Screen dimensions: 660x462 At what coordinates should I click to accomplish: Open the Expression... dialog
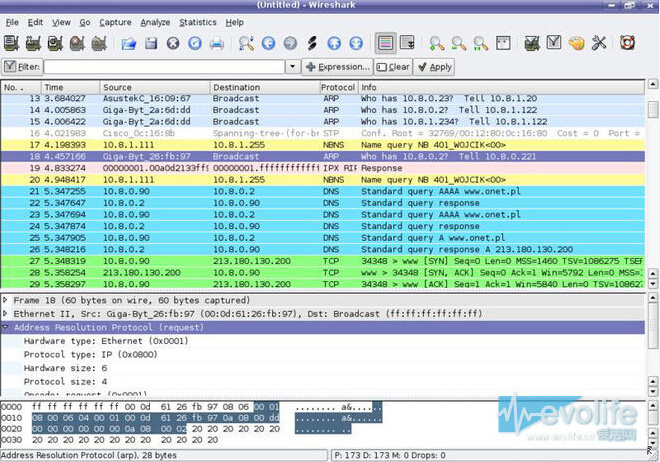coord(338,67)
